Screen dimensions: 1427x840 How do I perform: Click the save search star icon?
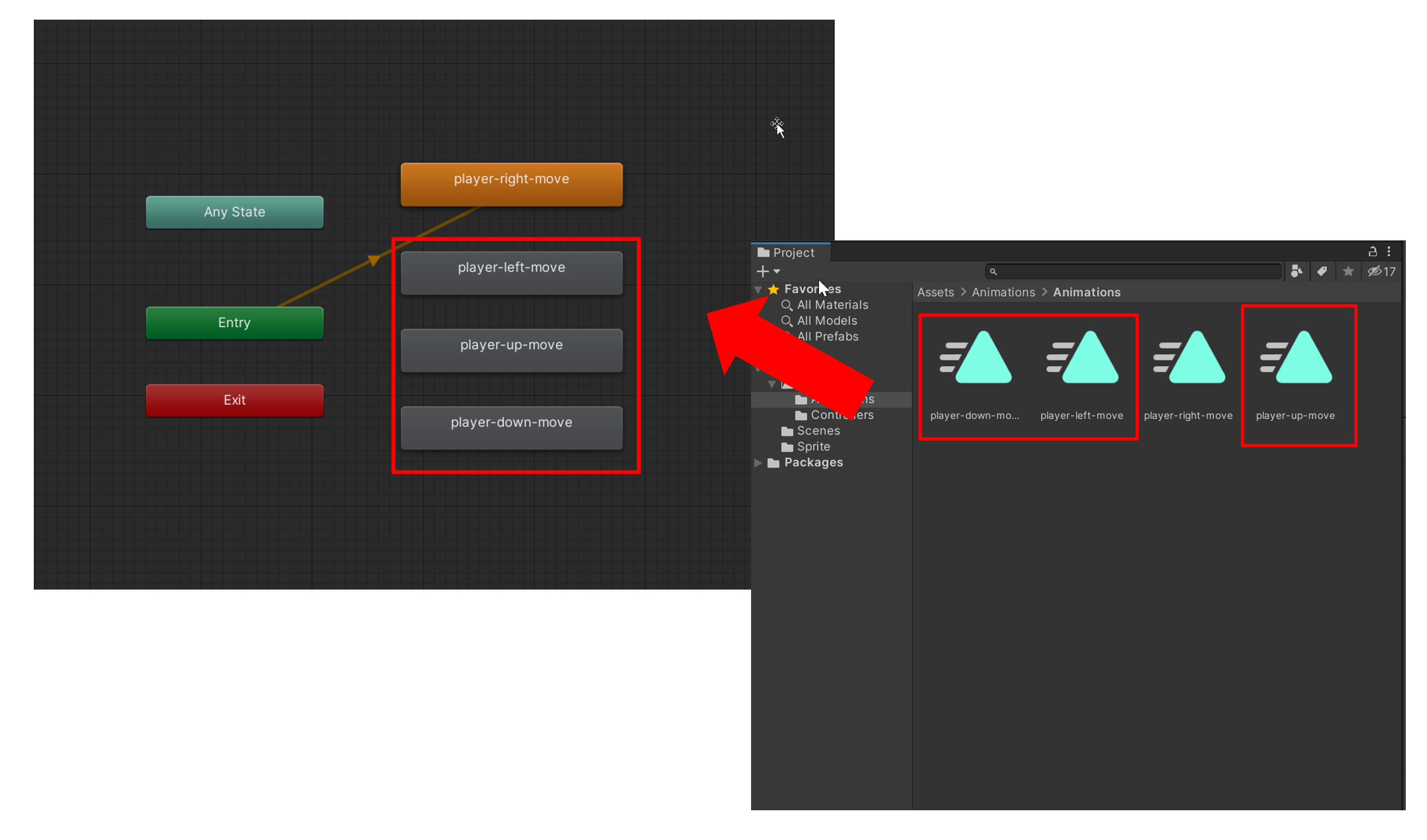point(1348,272)
